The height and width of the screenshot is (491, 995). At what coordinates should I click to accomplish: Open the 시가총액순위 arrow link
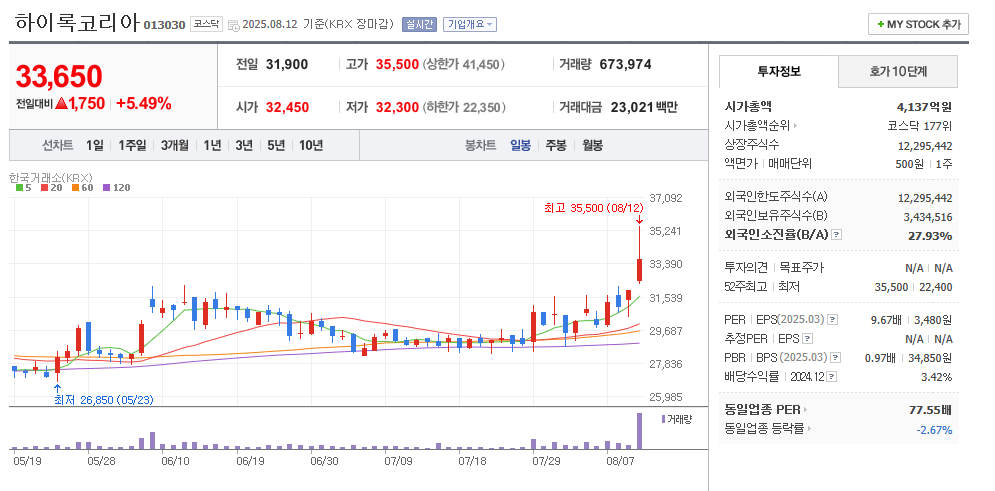[795, 126]
